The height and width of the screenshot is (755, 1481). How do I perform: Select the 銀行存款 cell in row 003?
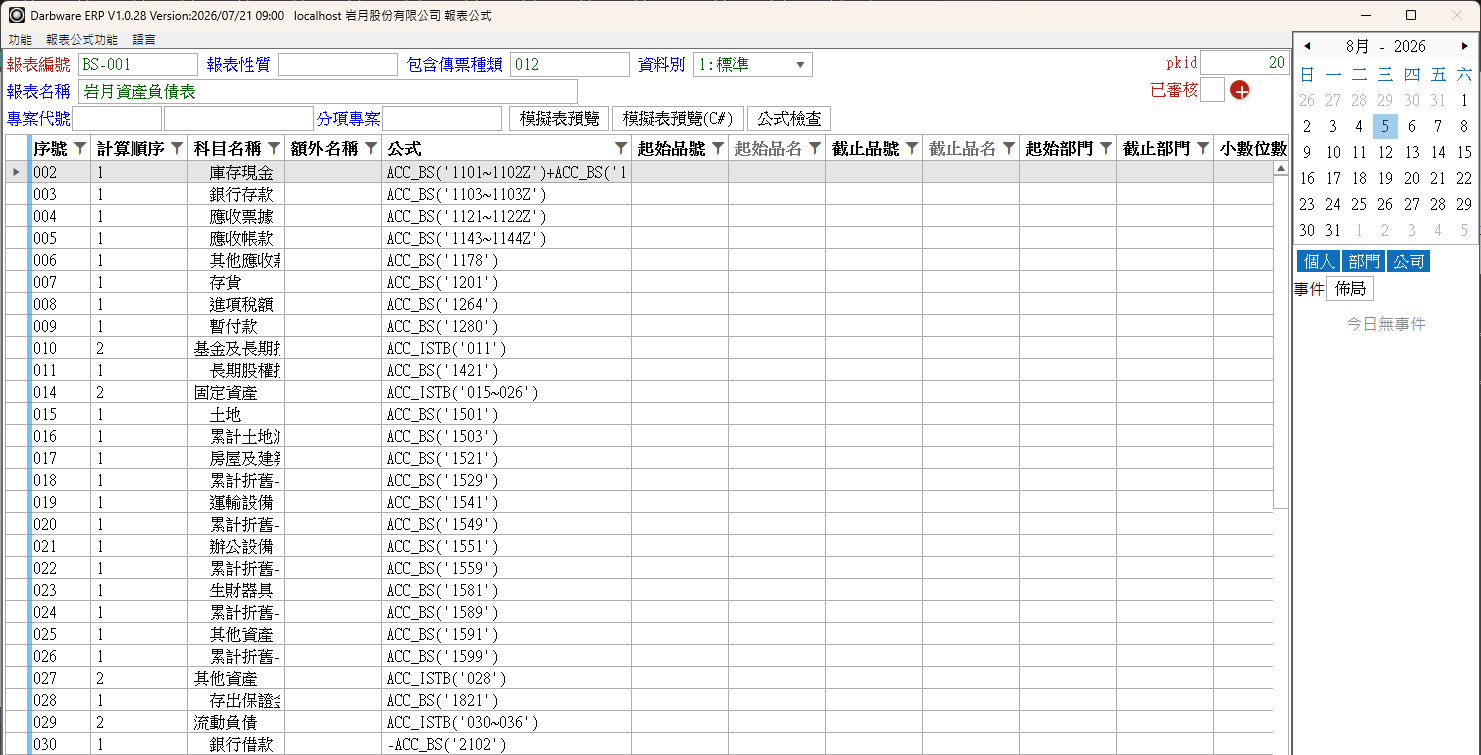[236, 195]
